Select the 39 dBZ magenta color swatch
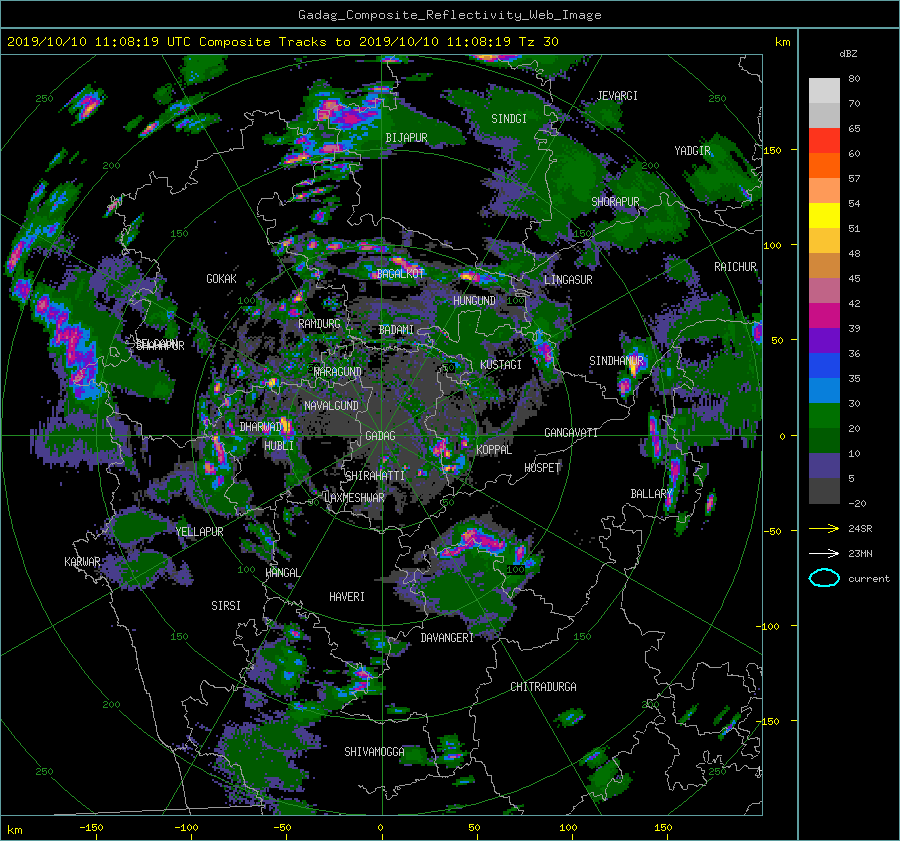900x841 pixels. coord(824,316)
